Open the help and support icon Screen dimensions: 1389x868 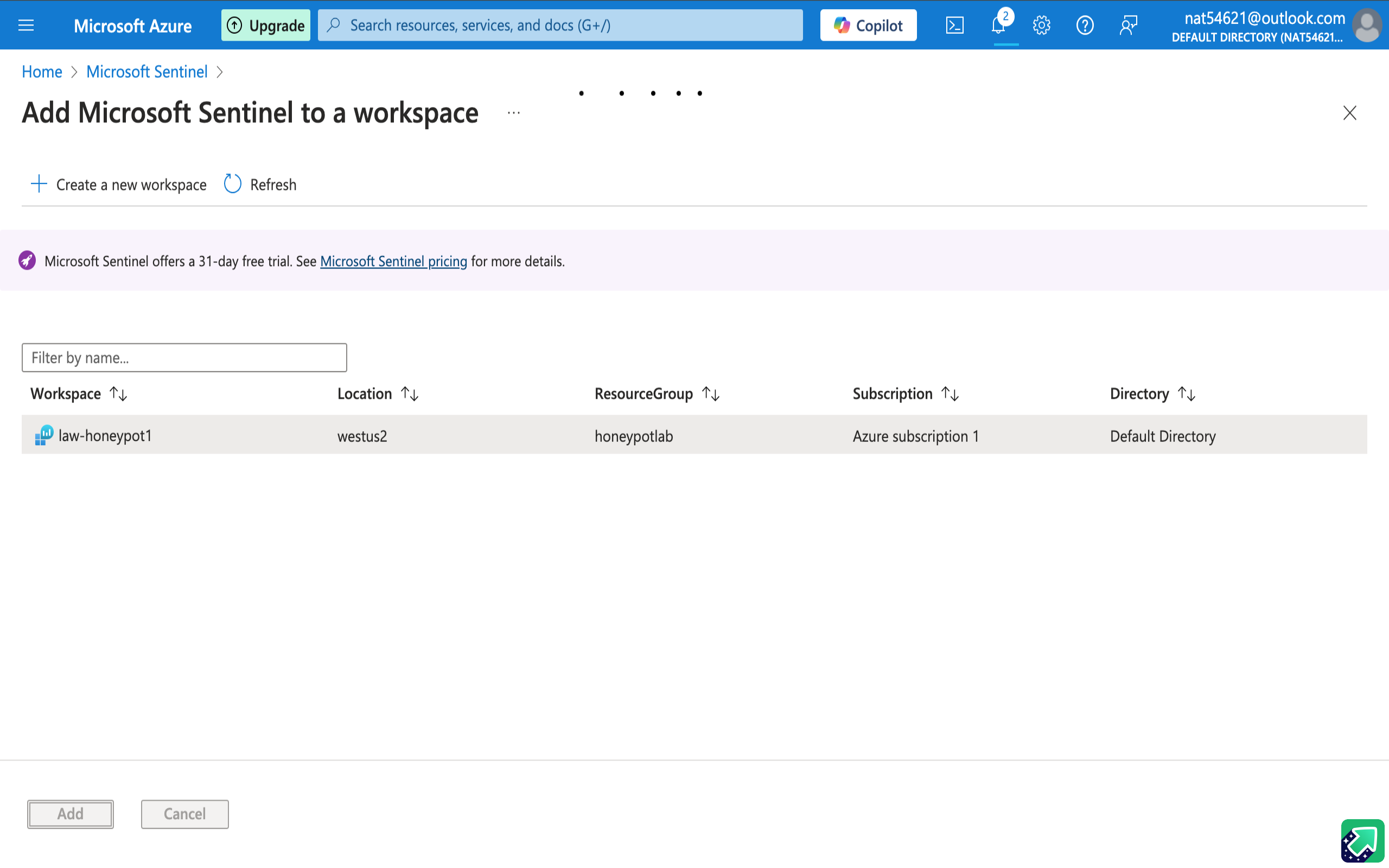coord(1084,25)
